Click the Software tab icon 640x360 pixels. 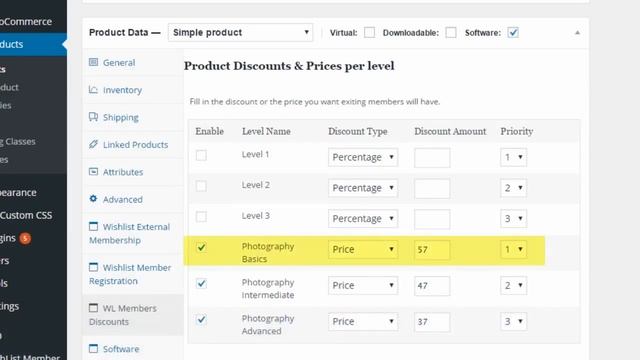tap(93, 349)
